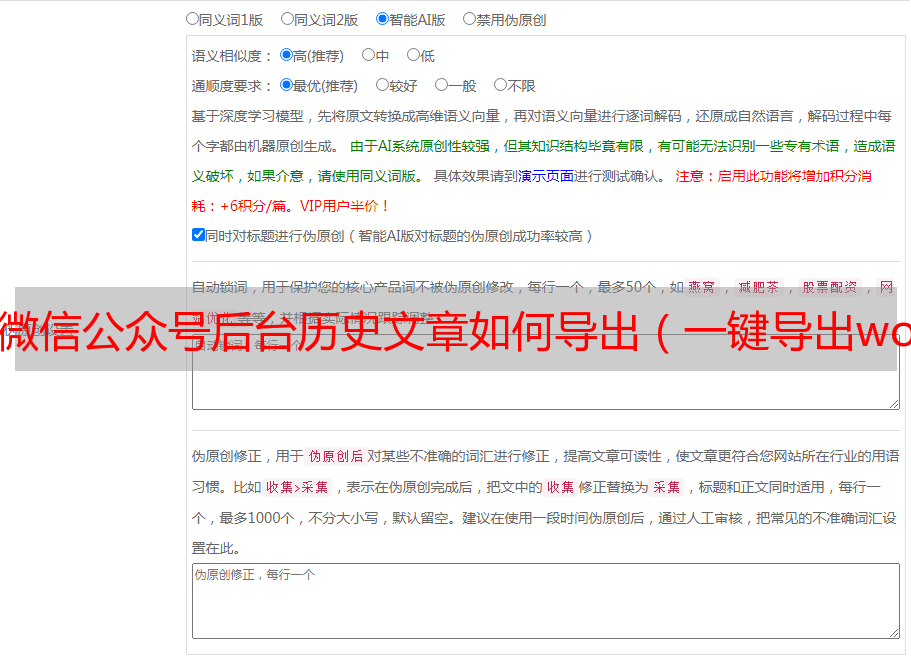This screenshot has width=911, height=658.
Task: Click the 自动锁词 text area
Action: tap(546, 372)
